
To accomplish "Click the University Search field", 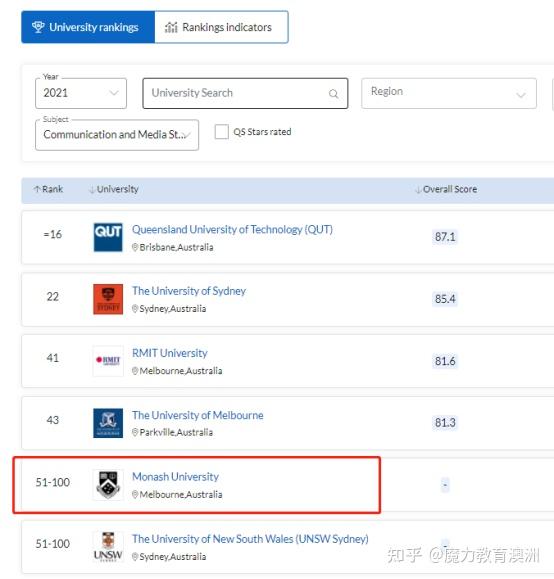I will click(245, 93).
